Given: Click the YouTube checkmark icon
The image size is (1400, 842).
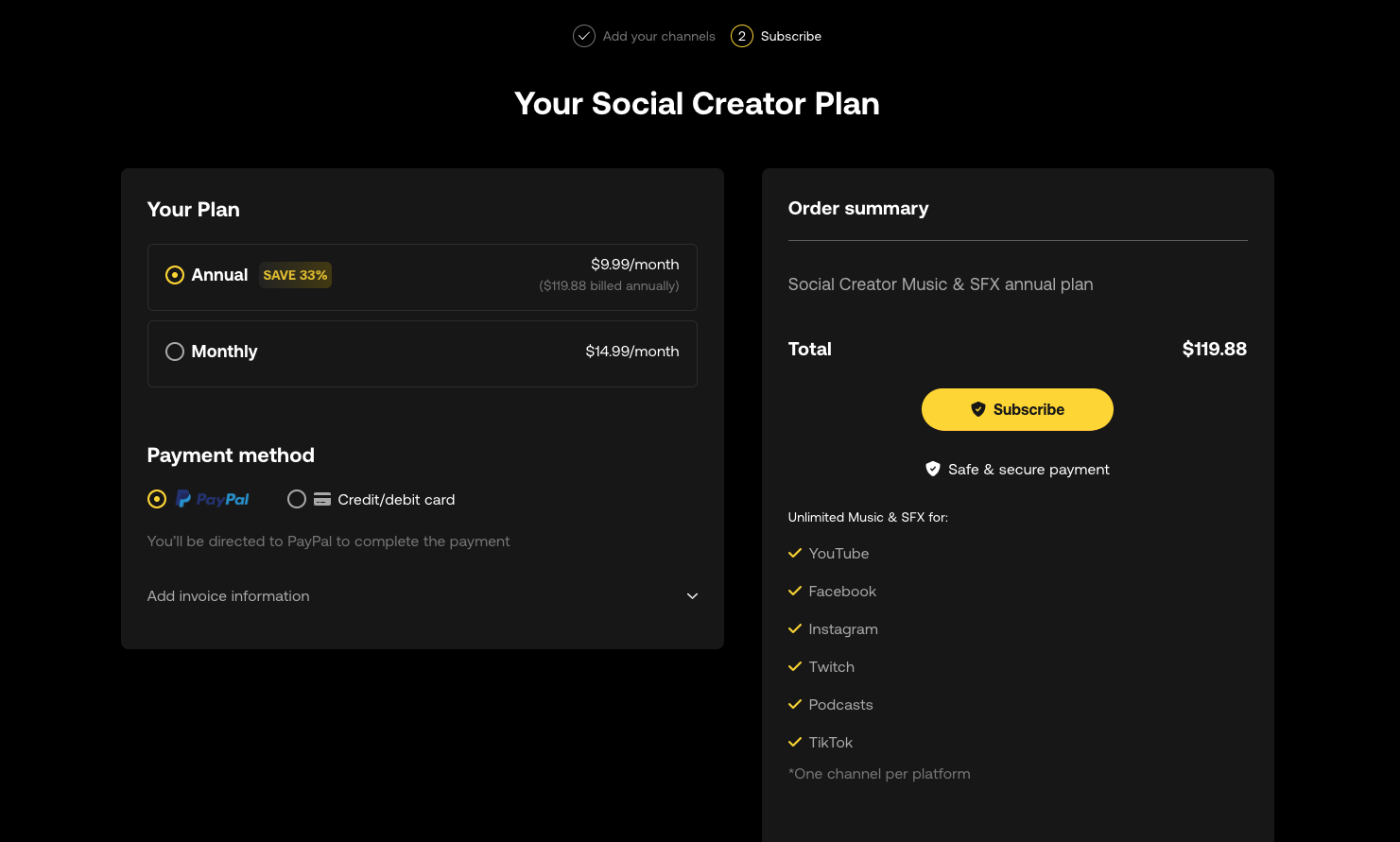Looking at the screenshot, I should [795, 553].
